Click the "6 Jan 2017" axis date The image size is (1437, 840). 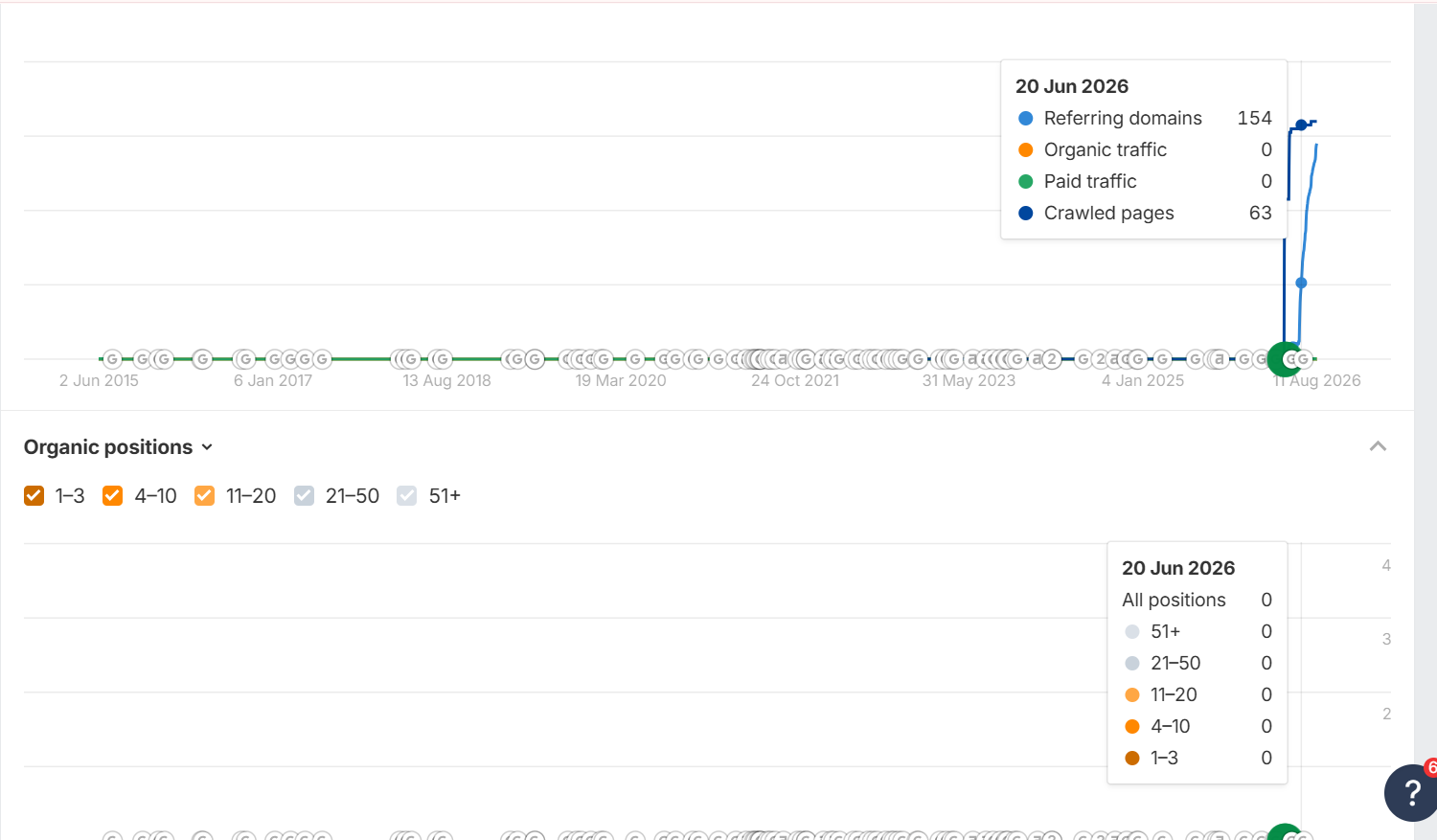coord(273,380)
